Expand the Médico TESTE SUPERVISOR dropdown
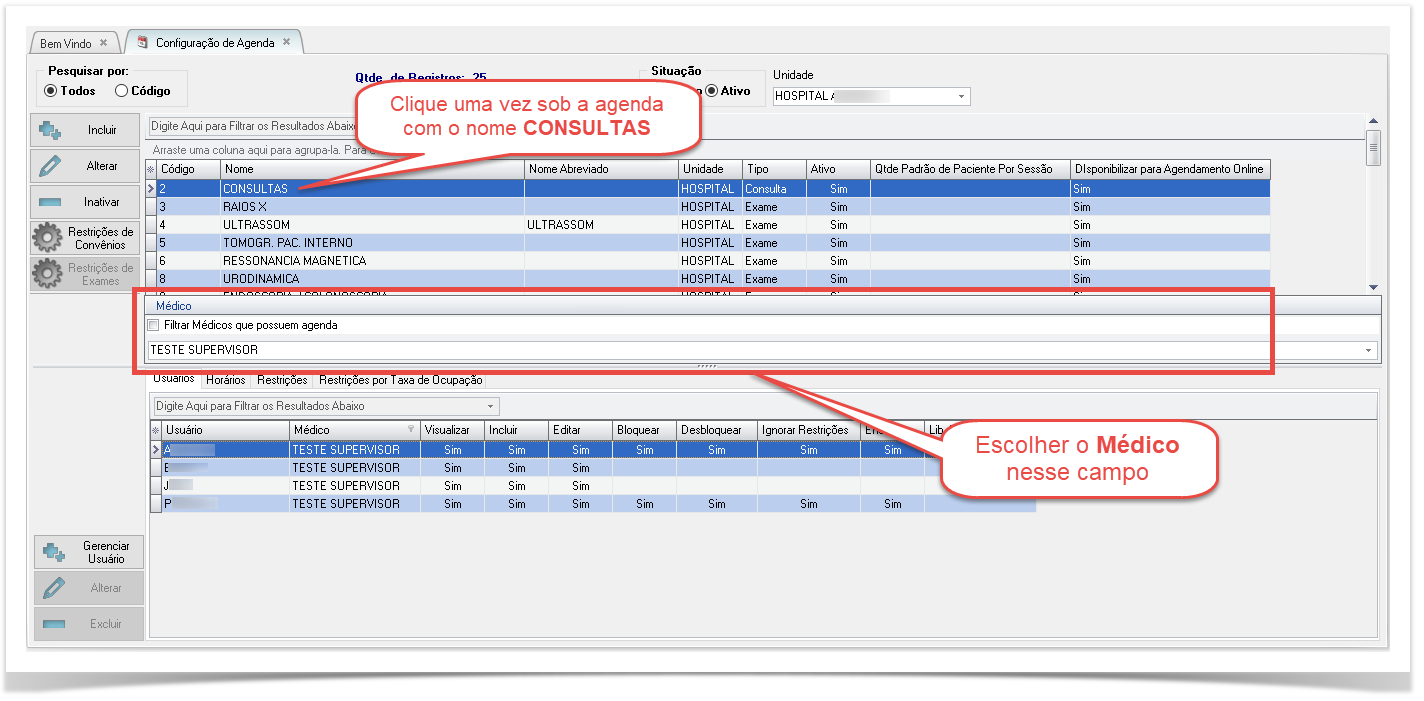1424x701 pixels. [x=1367, y=351]
